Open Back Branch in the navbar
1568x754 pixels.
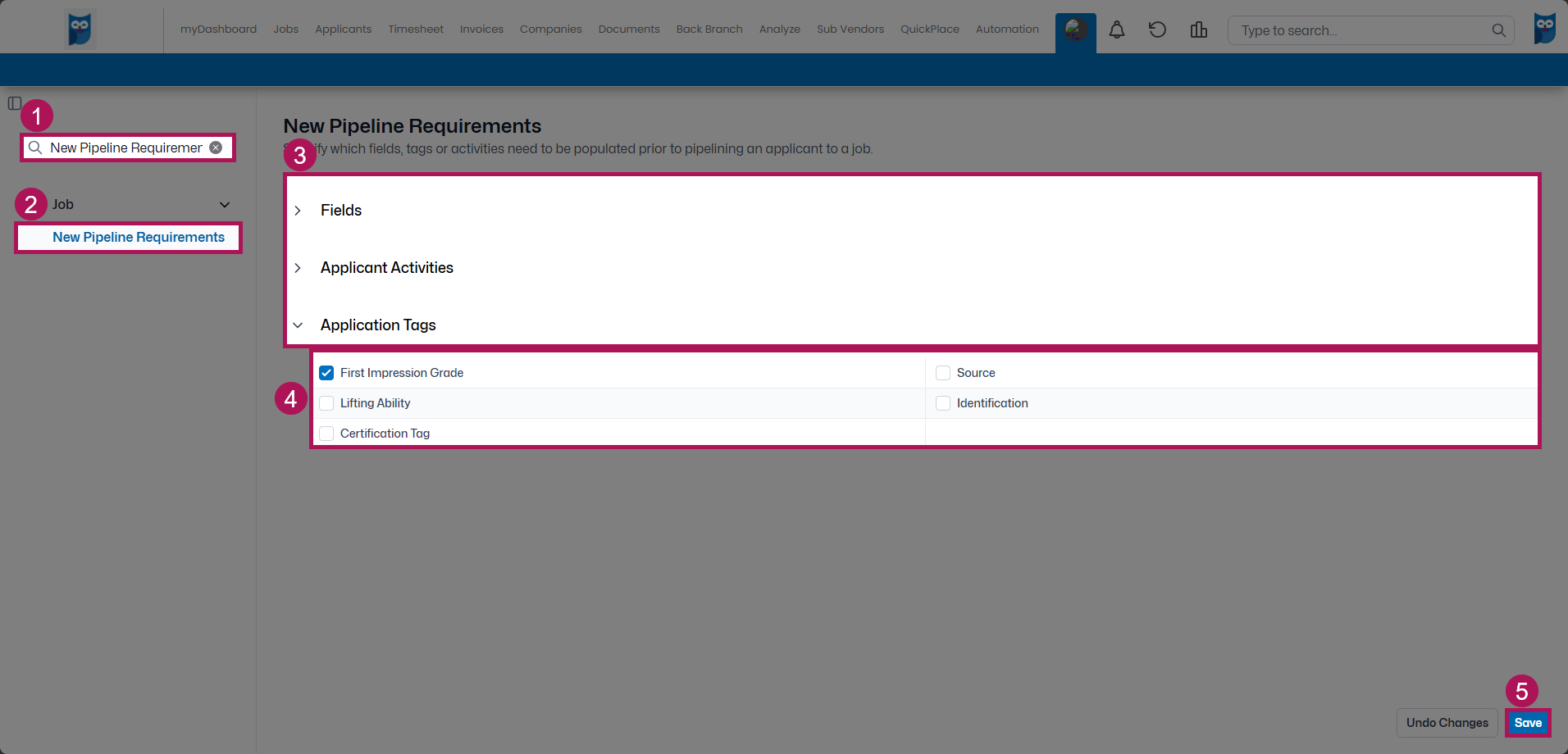[x=709, y=30]
